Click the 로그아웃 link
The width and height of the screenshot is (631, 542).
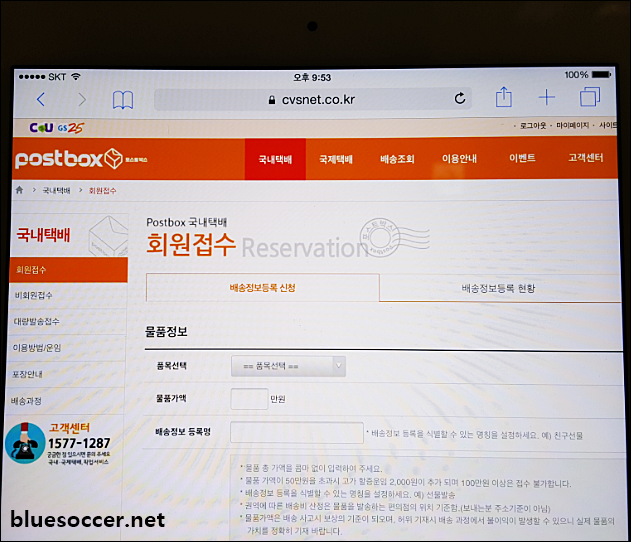coord(533,126)
